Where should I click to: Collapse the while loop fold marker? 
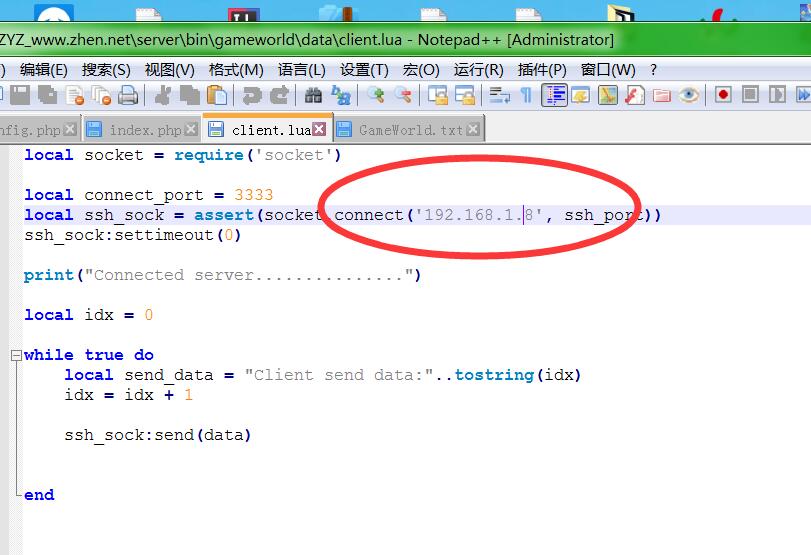pyautogui.click(x=15, y=355)
